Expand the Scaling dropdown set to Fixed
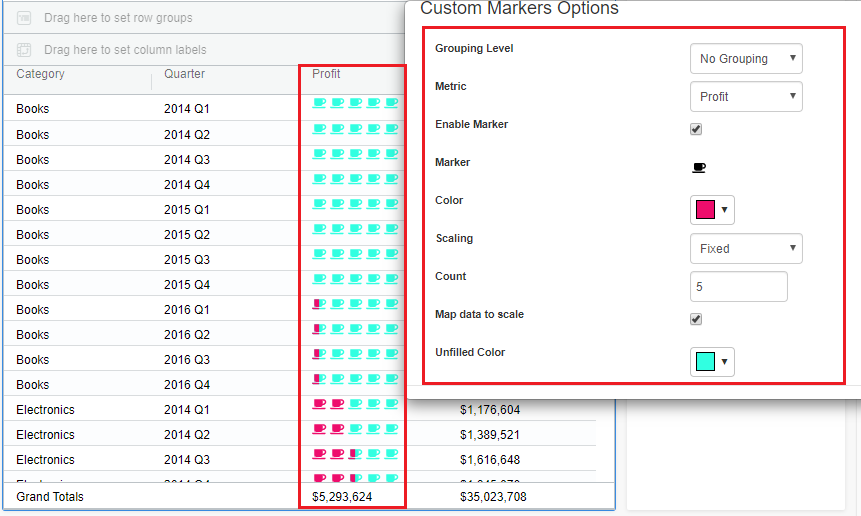This screenshot has height=516, width=861. (746, 249)
